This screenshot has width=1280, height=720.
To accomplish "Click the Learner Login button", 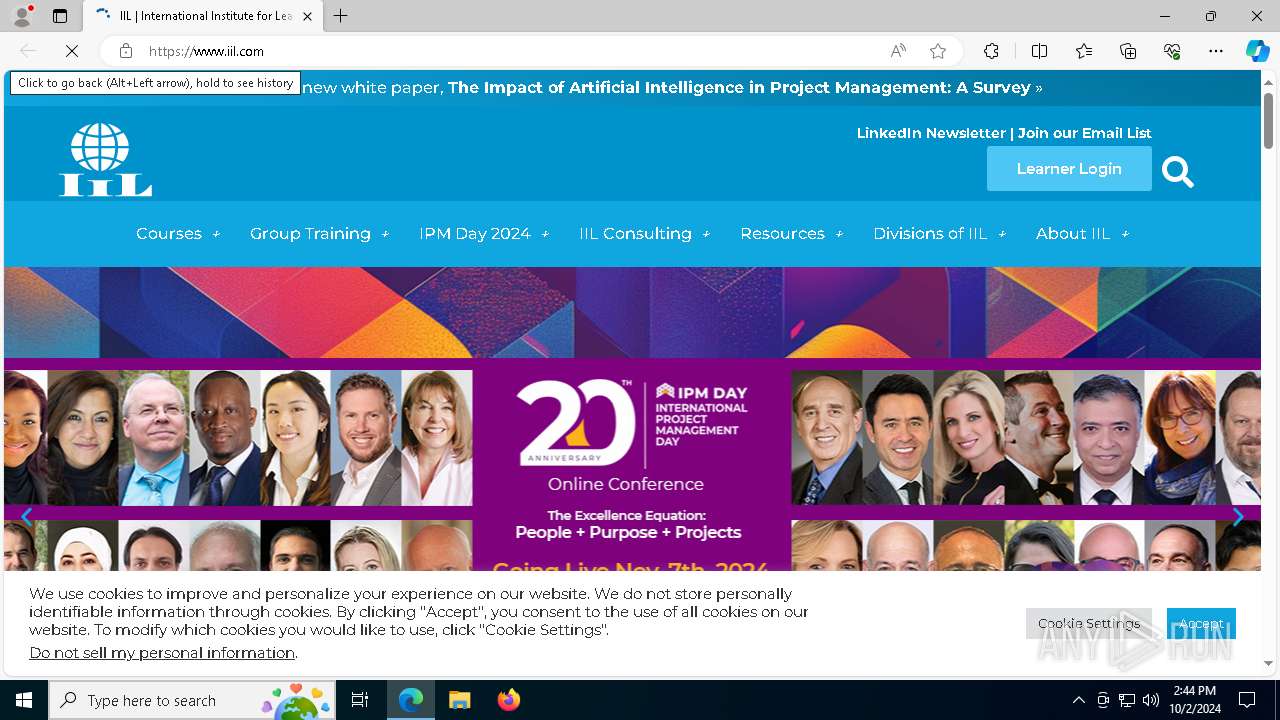I will [x=1069, y=169].
